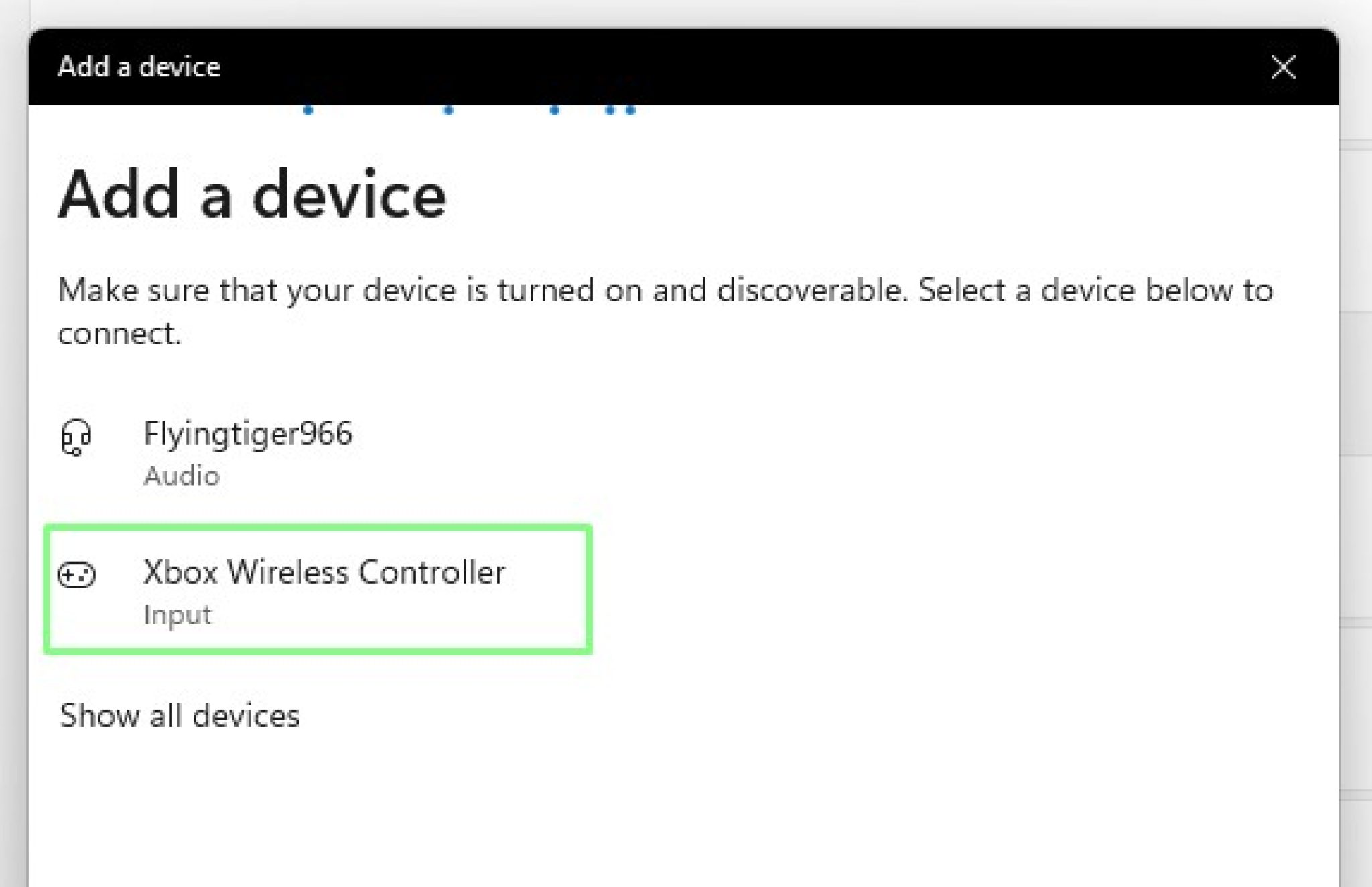1372x887 pixels.
Task: Click Show all devices
Action: pos(180,715)
